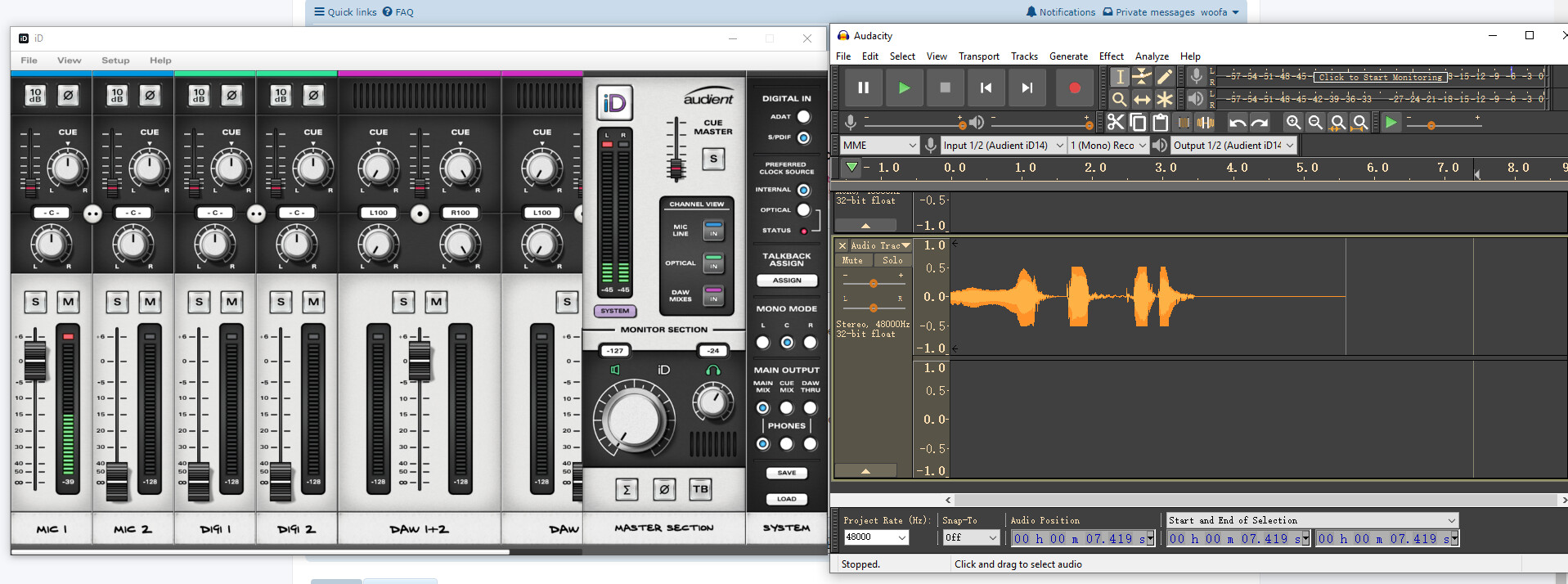The image size is (1568, 584).
Task: Click the SAVE button in iD system panel
Action: pos(787,473)
